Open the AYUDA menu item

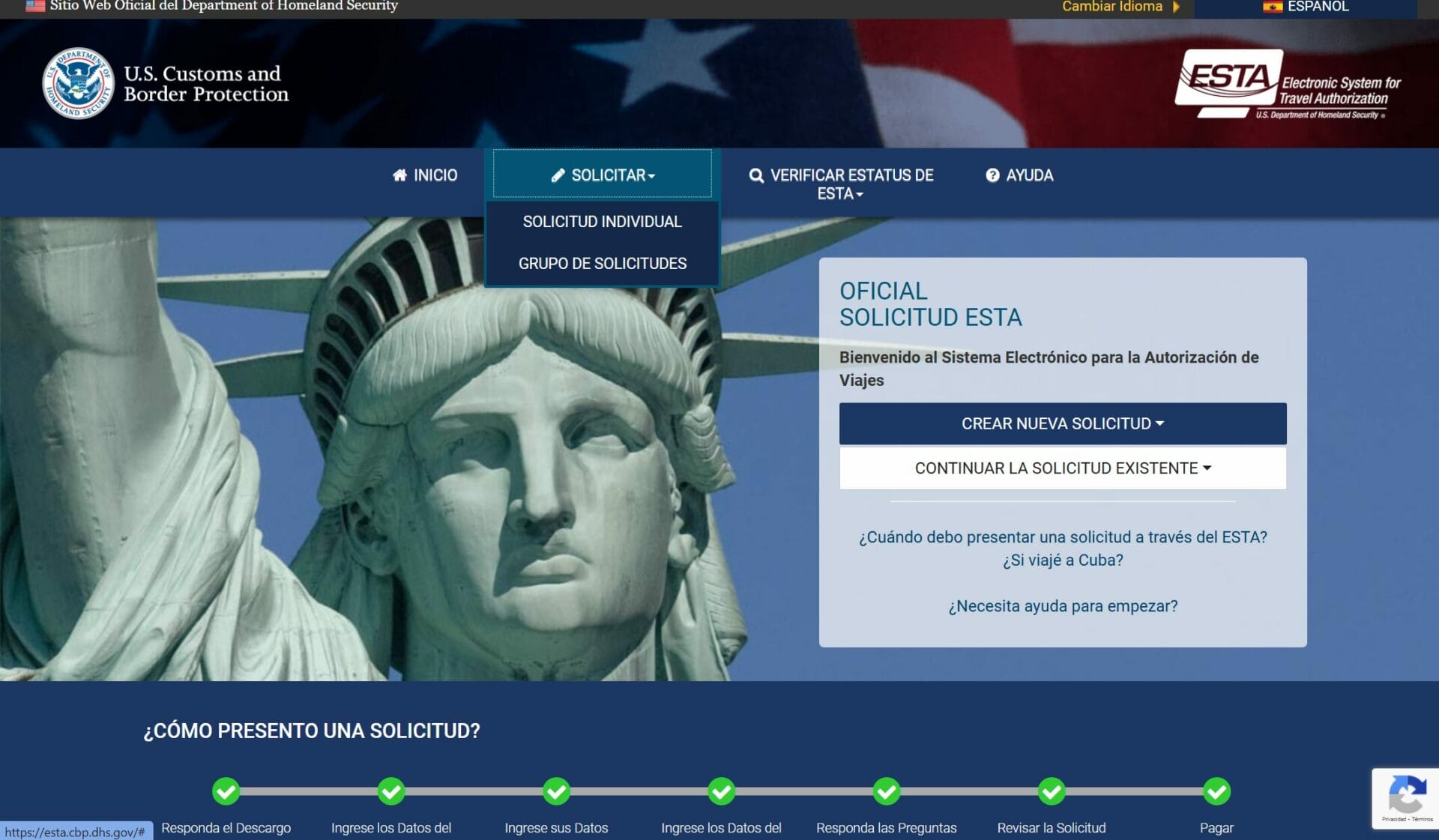pos(1019,175)
